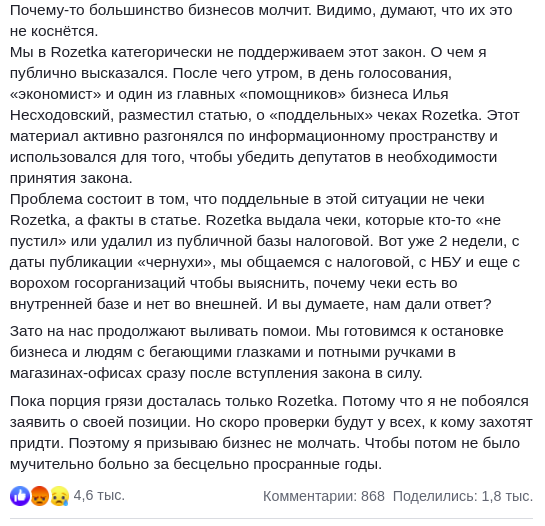Click the angry face reaction icon
This screenshot has width=545, height=526.
pos(39,495)
